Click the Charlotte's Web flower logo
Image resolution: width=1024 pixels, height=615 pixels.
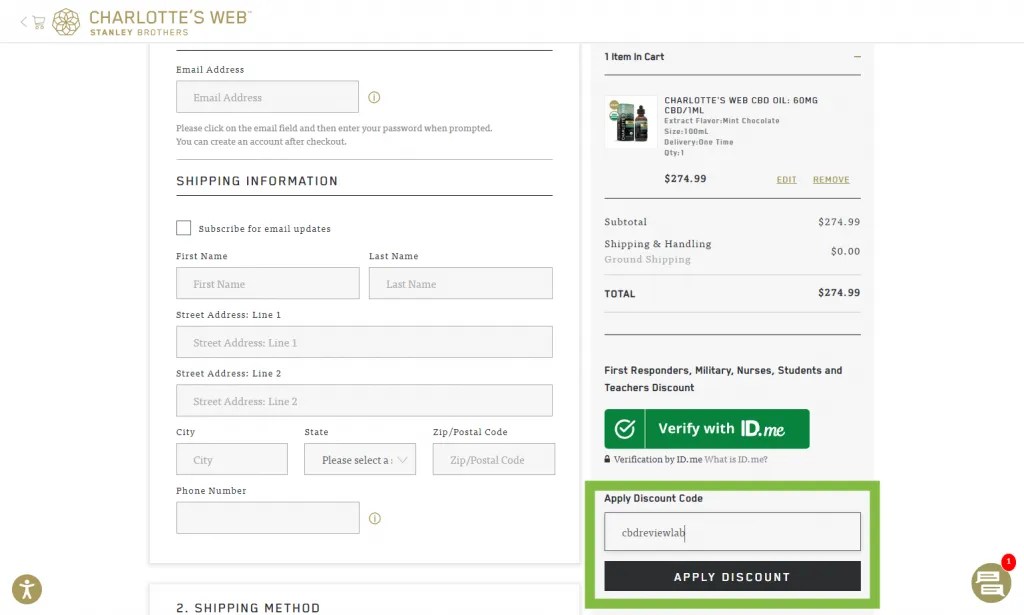click(x=66, y=21)
